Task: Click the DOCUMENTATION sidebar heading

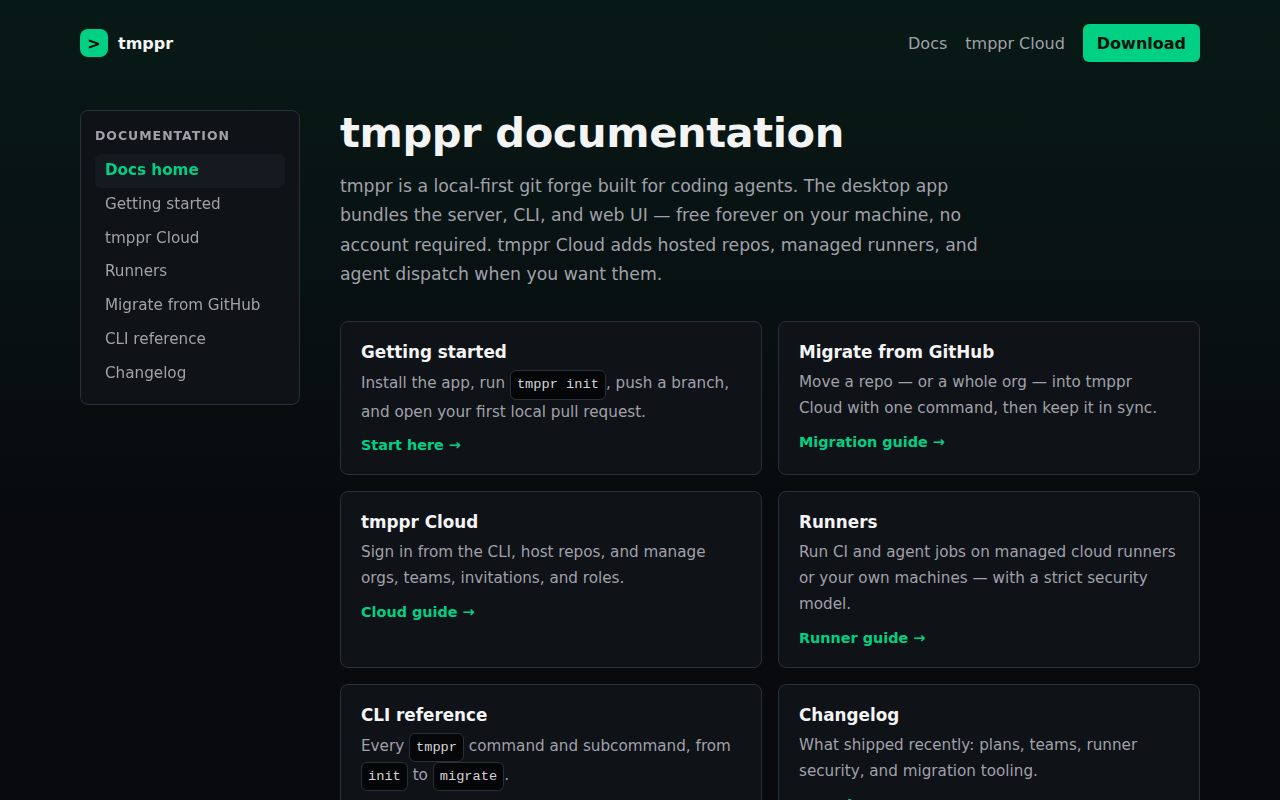Action: point(162,136)
